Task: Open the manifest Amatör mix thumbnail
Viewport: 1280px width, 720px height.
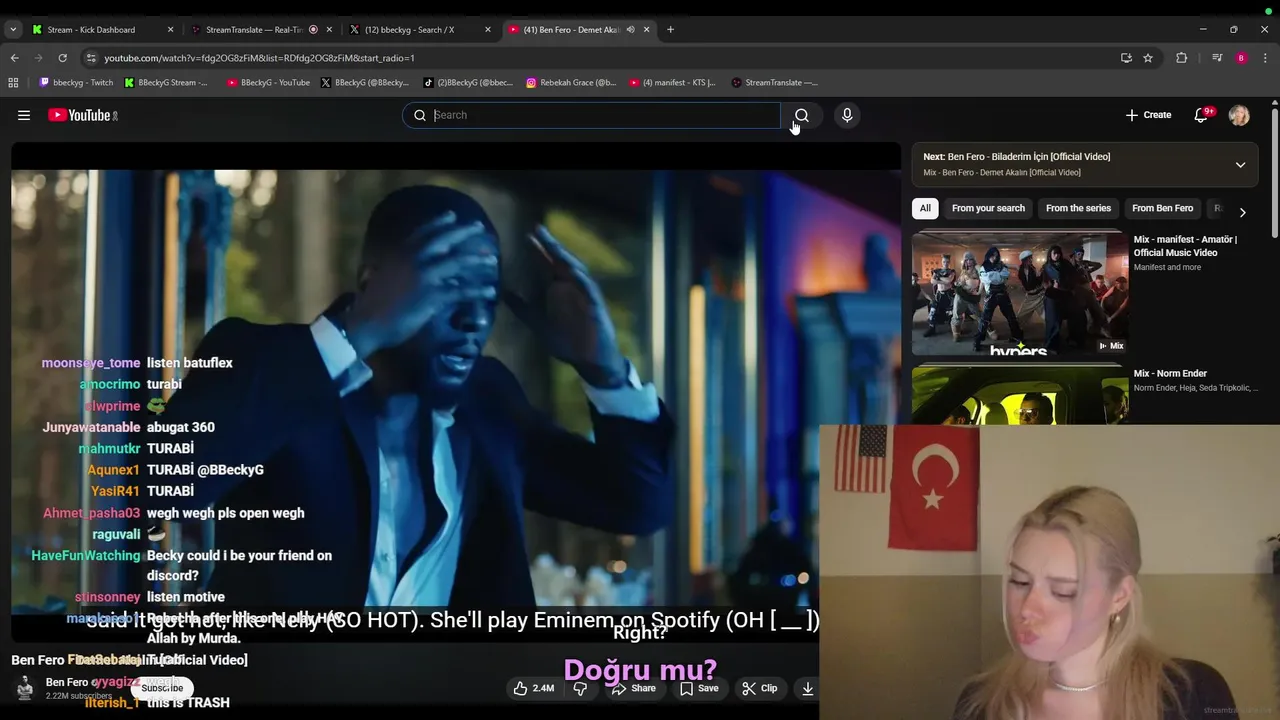Action: tap(1020, 293)
